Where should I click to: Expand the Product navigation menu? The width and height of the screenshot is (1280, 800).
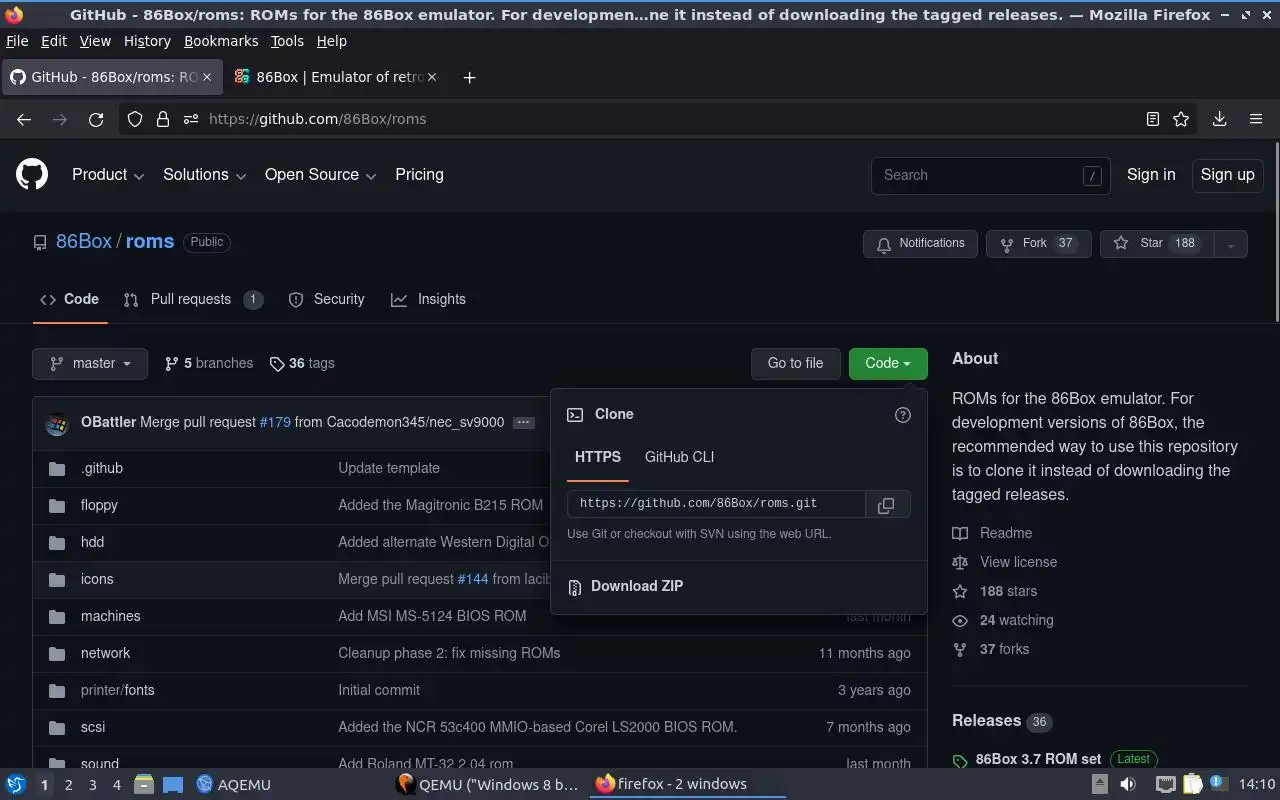[x=108, y=175]
